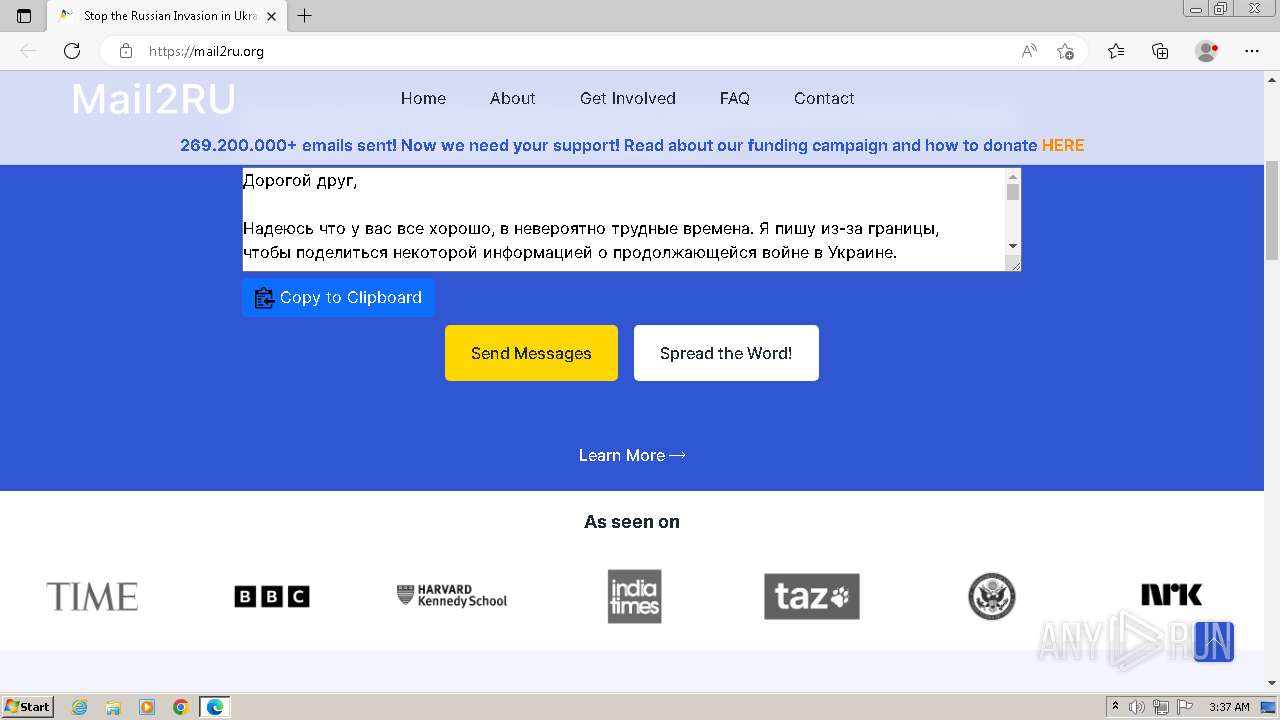Open File Explorer from taskbar

click(x=113, y=707)
